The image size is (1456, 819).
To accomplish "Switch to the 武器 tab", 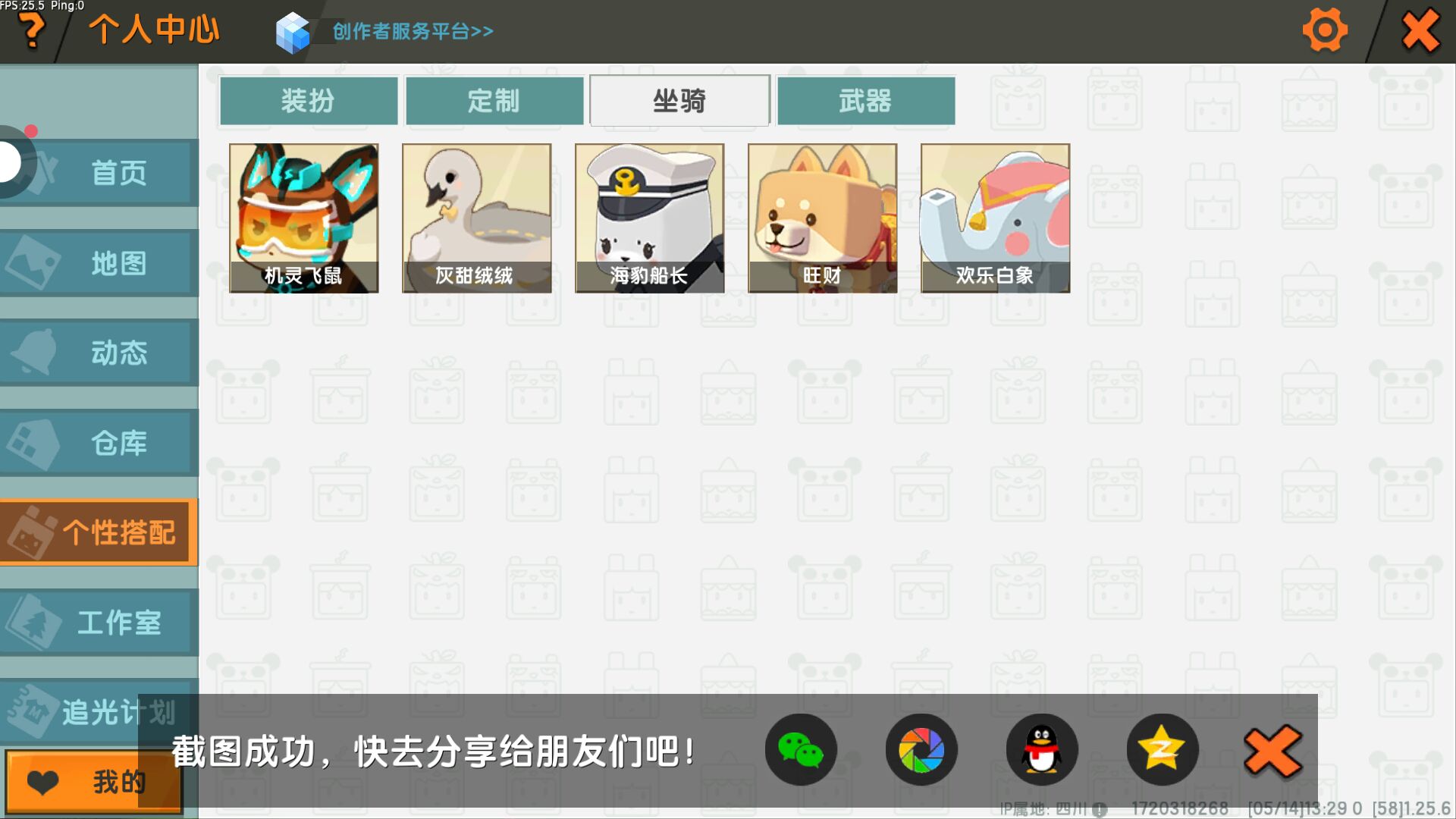I will 866,100.
